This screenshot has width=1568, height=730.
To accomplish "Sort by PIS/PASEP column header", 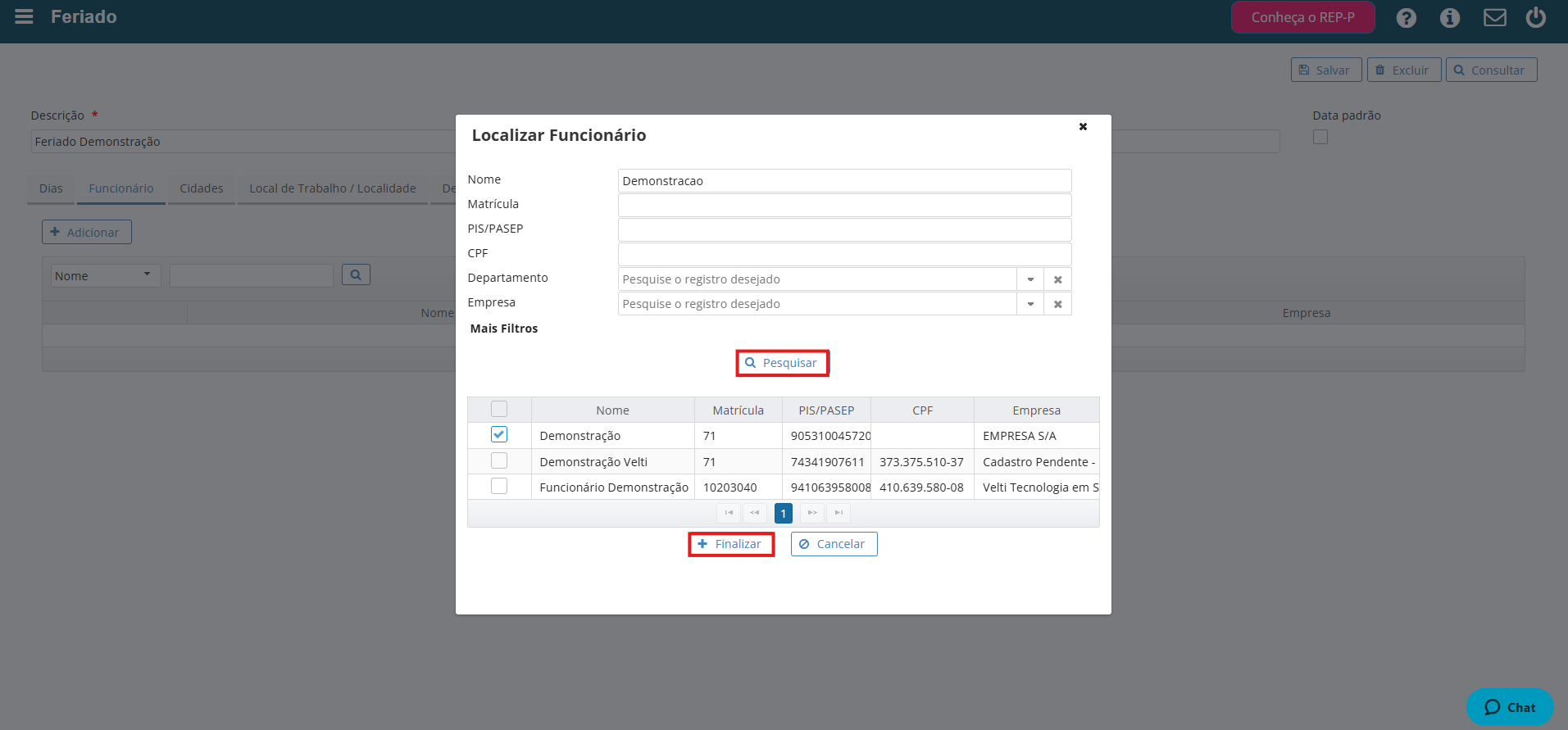I will coord(826,410).
